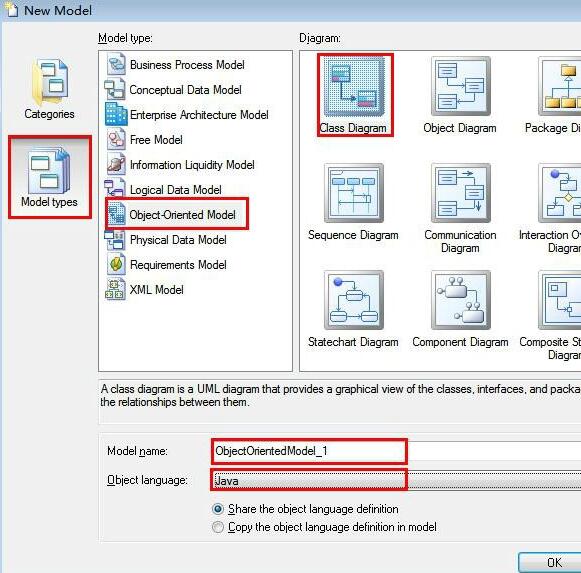Viewport: 581px width, 573px height.
Task: Open the Object language Java dropdown
Action: (396, 480)
